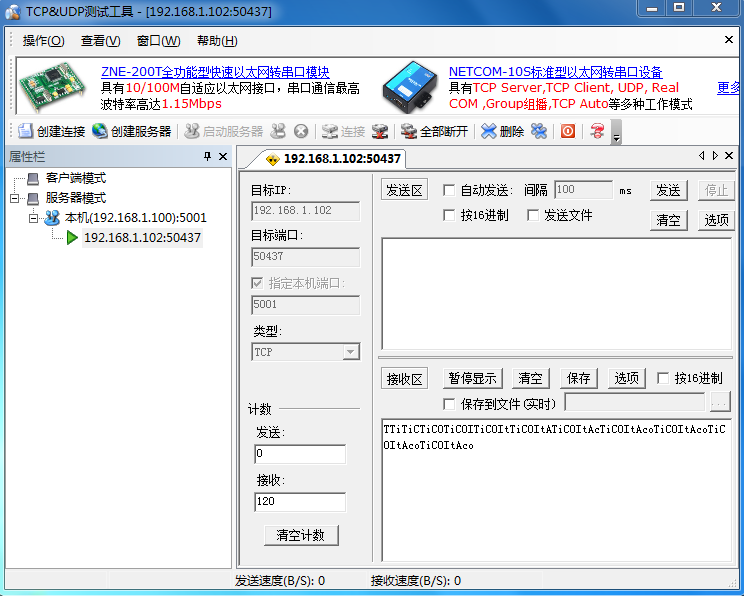Click the 间隔 interval field showing 100
Screen dimensions: 744x596
tap(583, 190)
